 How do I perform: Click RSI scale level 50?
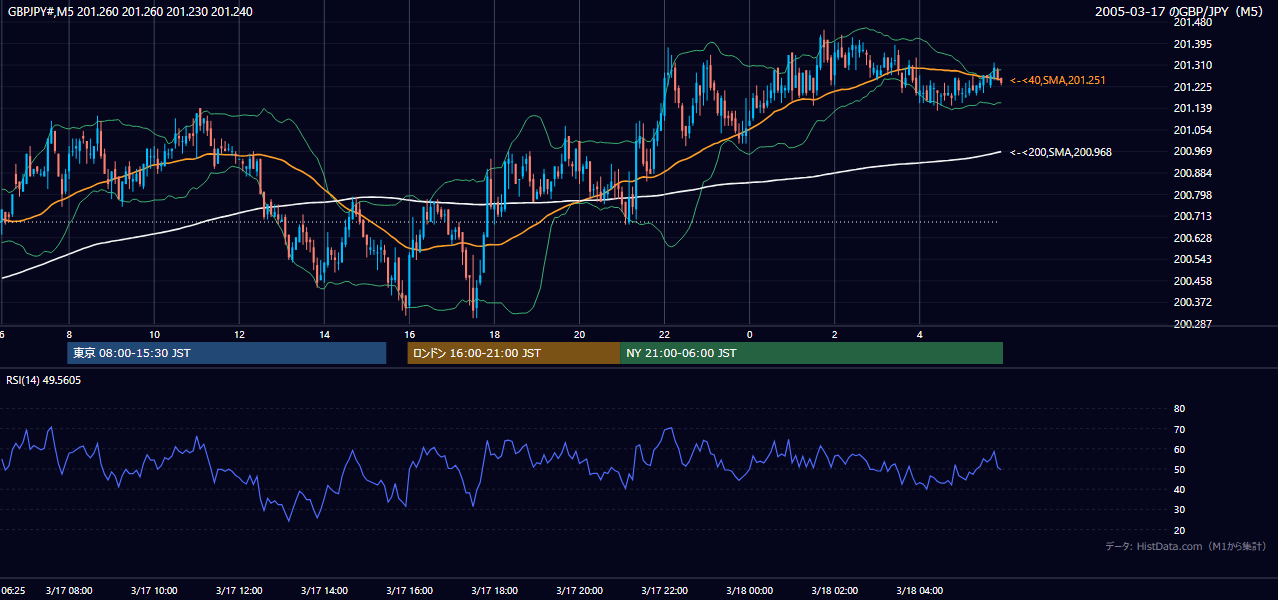coord(1179,469)
